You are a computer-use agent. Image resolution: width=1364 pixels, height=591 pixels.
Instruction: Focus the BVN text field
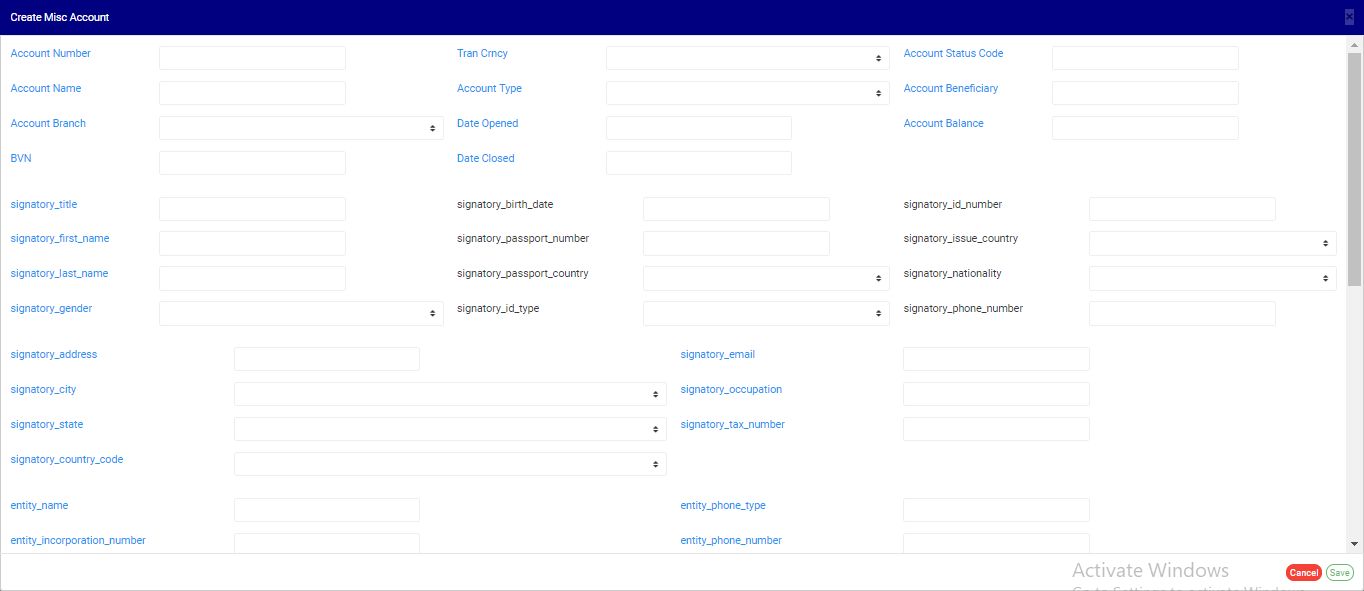click(252, 163)
